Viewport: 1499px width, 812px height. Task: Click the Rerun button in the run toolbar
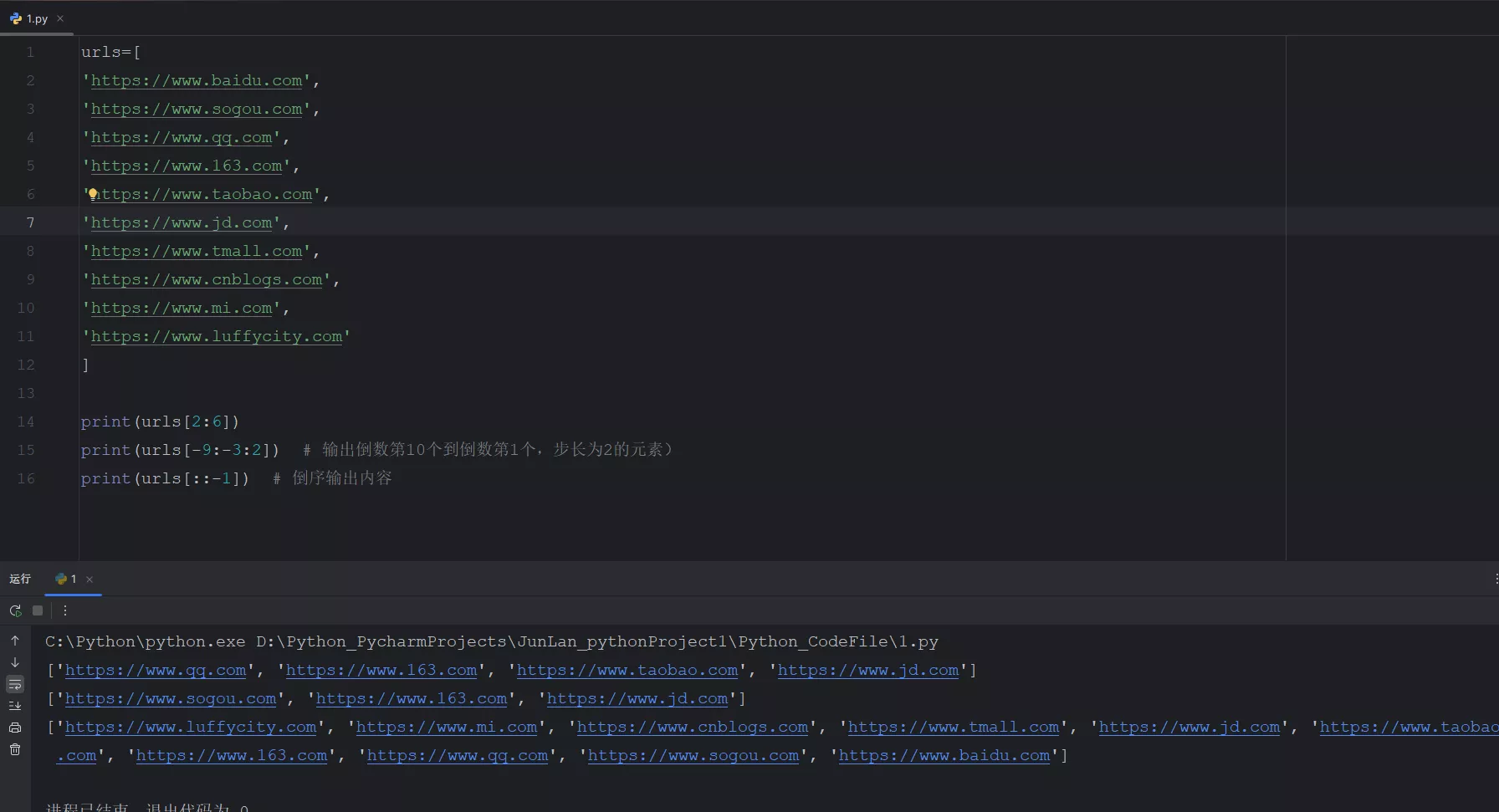pyautogui.click(x=15, y=610)
